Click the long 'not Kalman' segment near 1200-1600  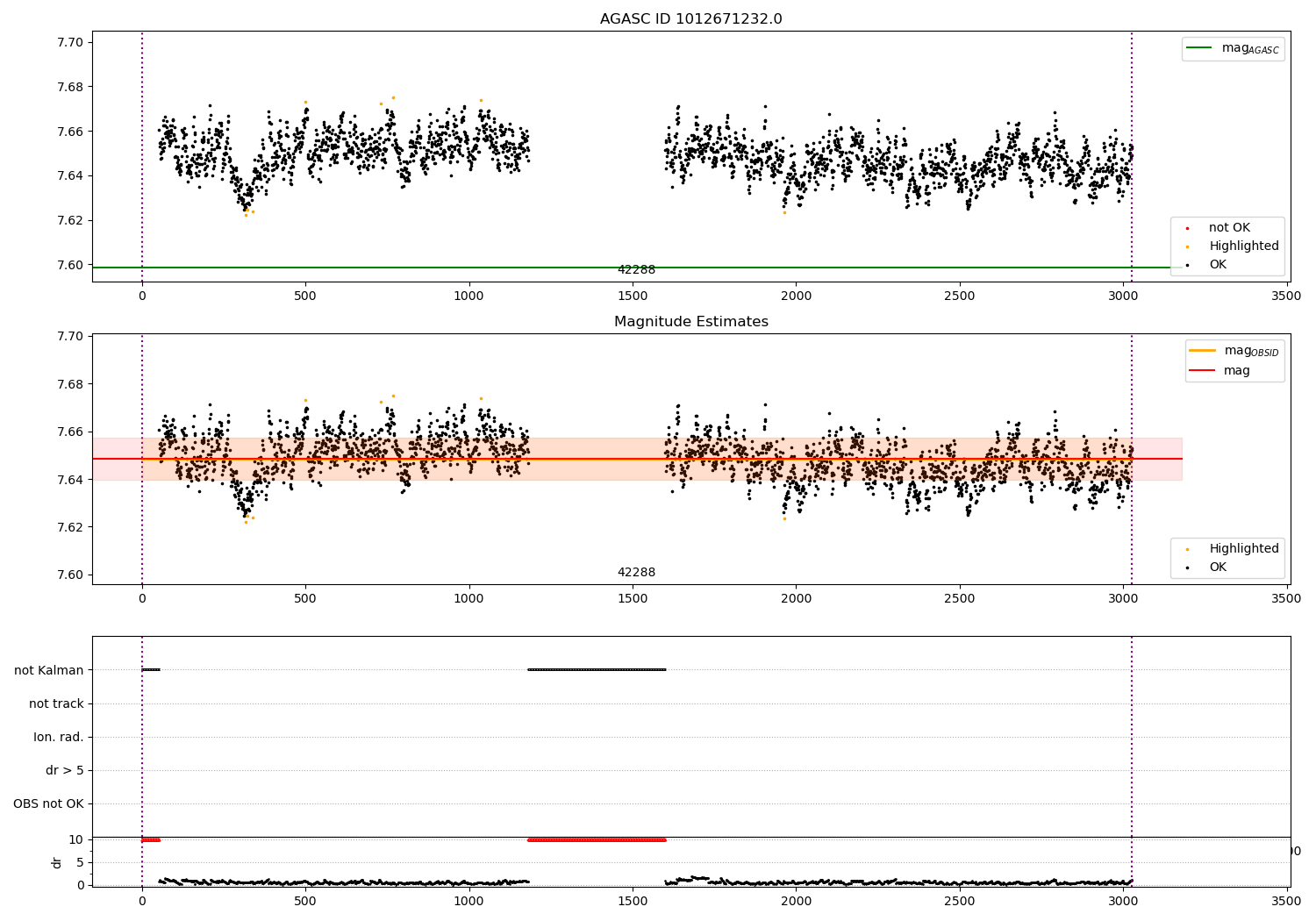[x=597, y=670]
